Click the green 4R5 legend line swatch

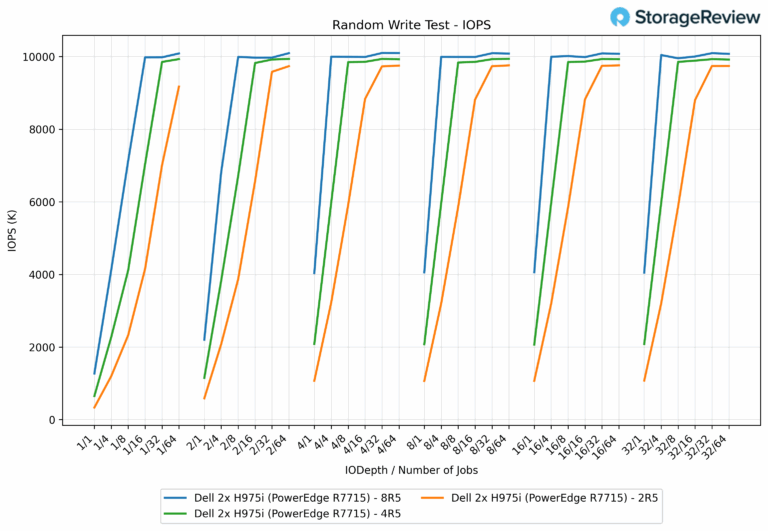pyautogui.click(x=180, y=513)
